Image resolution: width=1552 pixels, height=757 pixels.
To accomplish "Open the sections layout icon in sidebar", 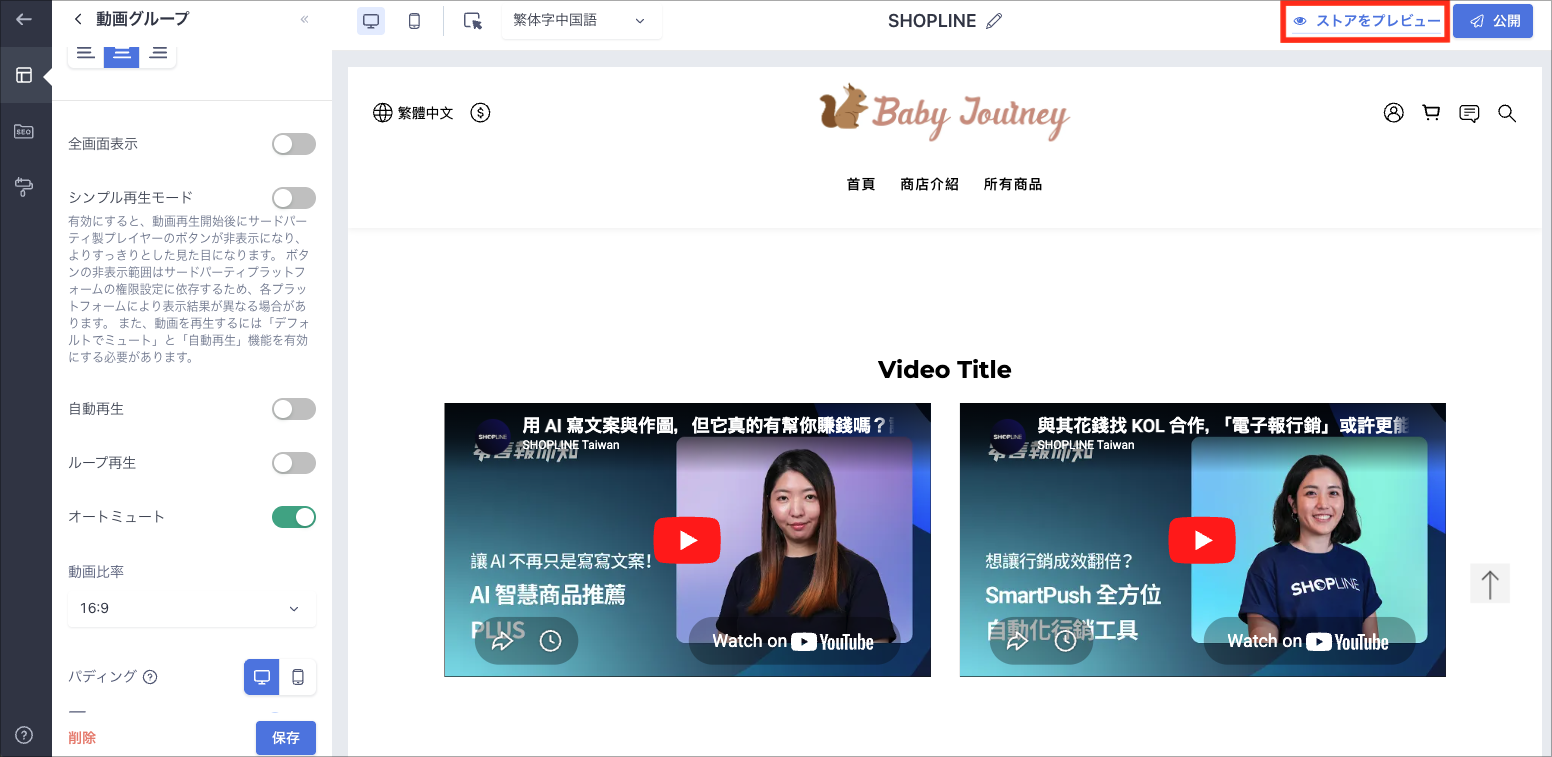I will pos(25,75).
